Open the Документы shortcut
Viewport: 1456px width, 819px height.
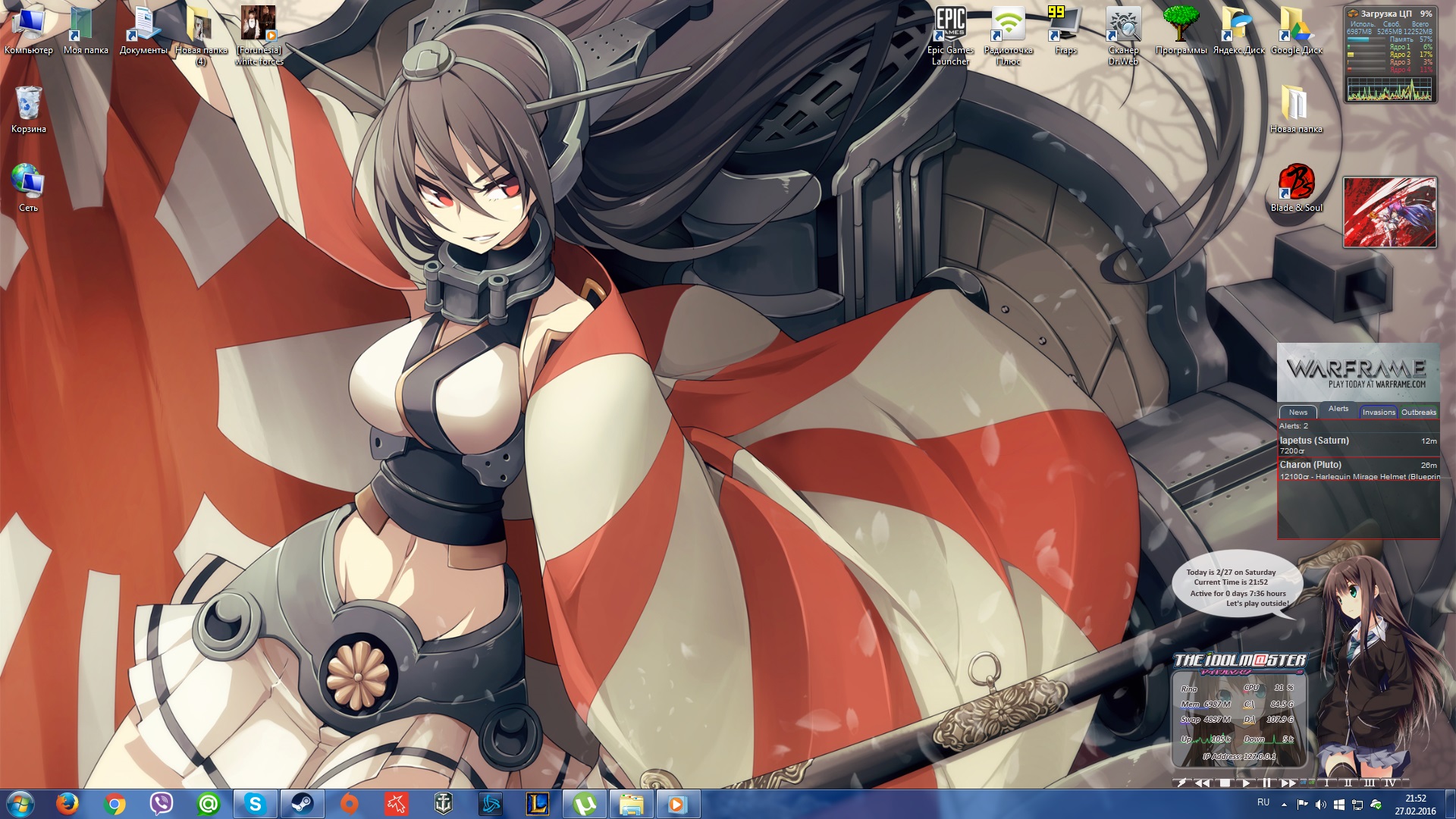pyautogui.click(x=143, y=31)
